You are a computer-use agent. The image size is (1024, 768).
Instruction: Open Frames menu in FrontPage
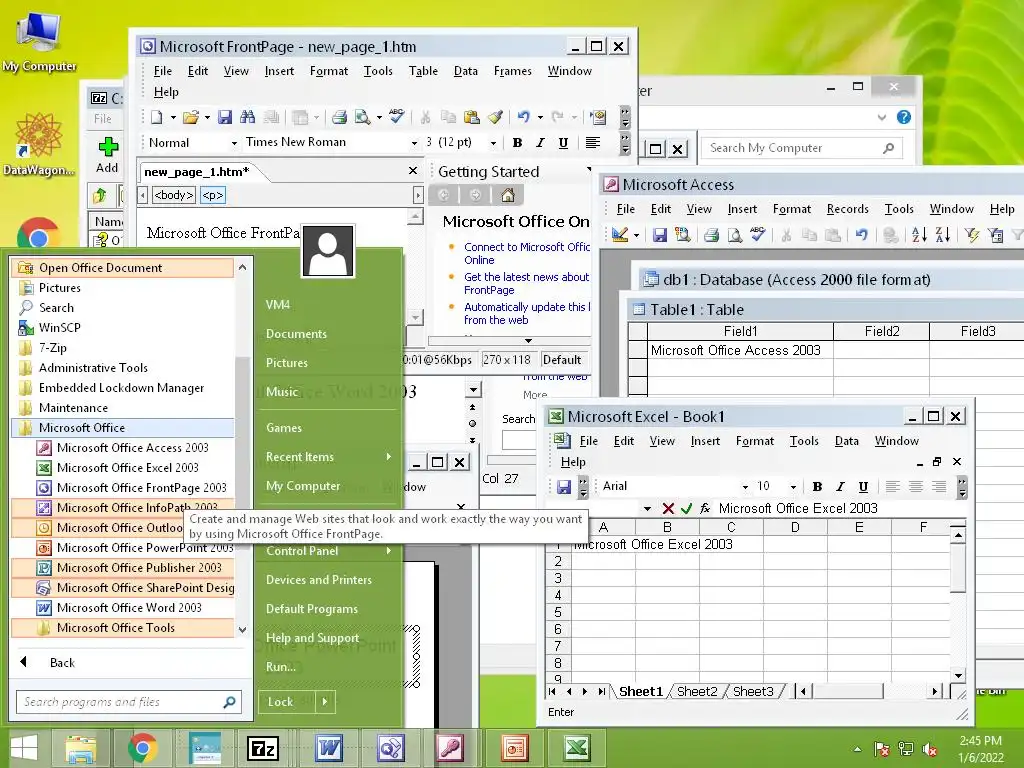click(x=513, y=71)
